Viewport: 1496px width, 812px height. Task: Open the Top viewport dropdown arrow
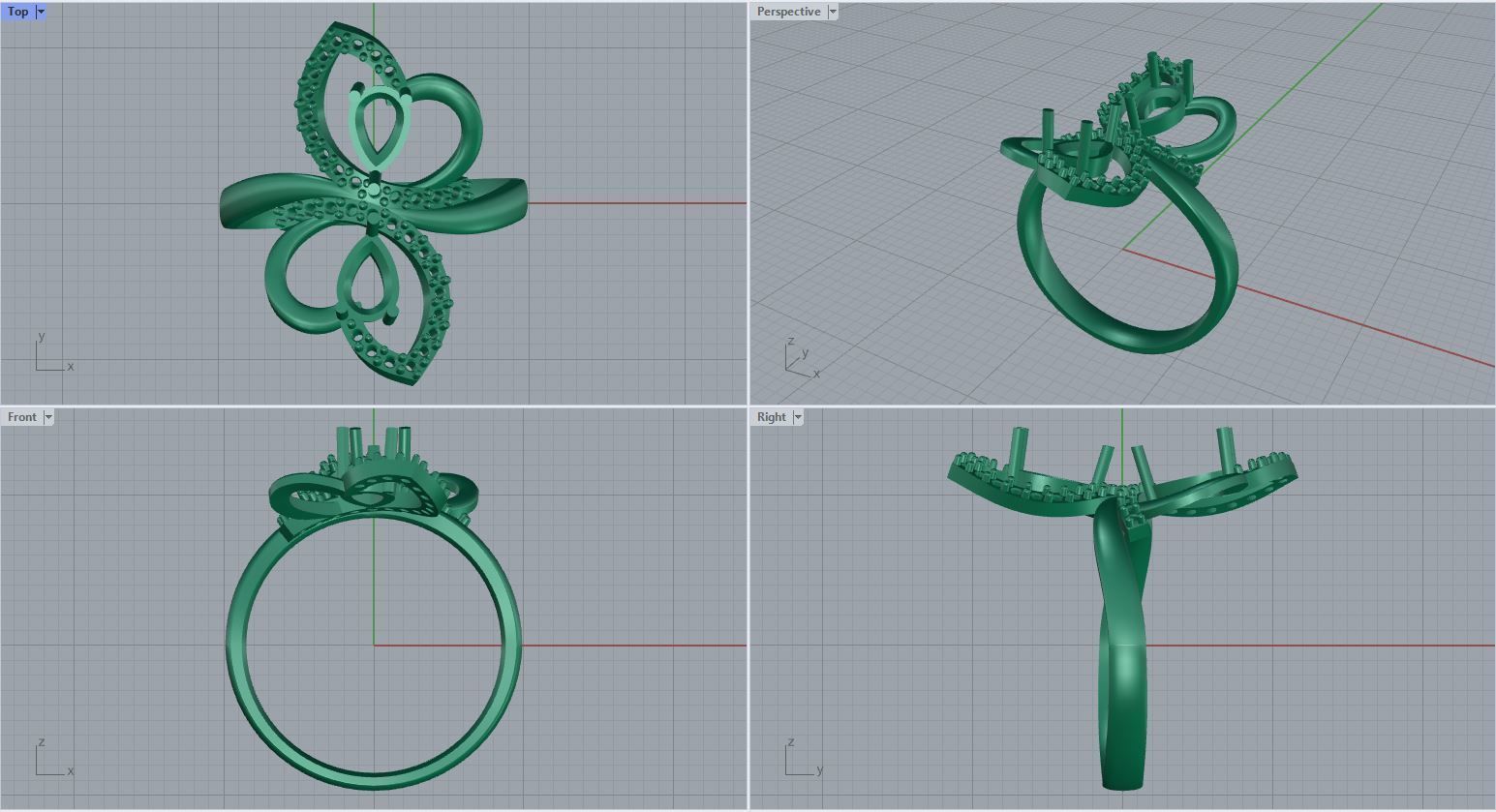[41, 12]
